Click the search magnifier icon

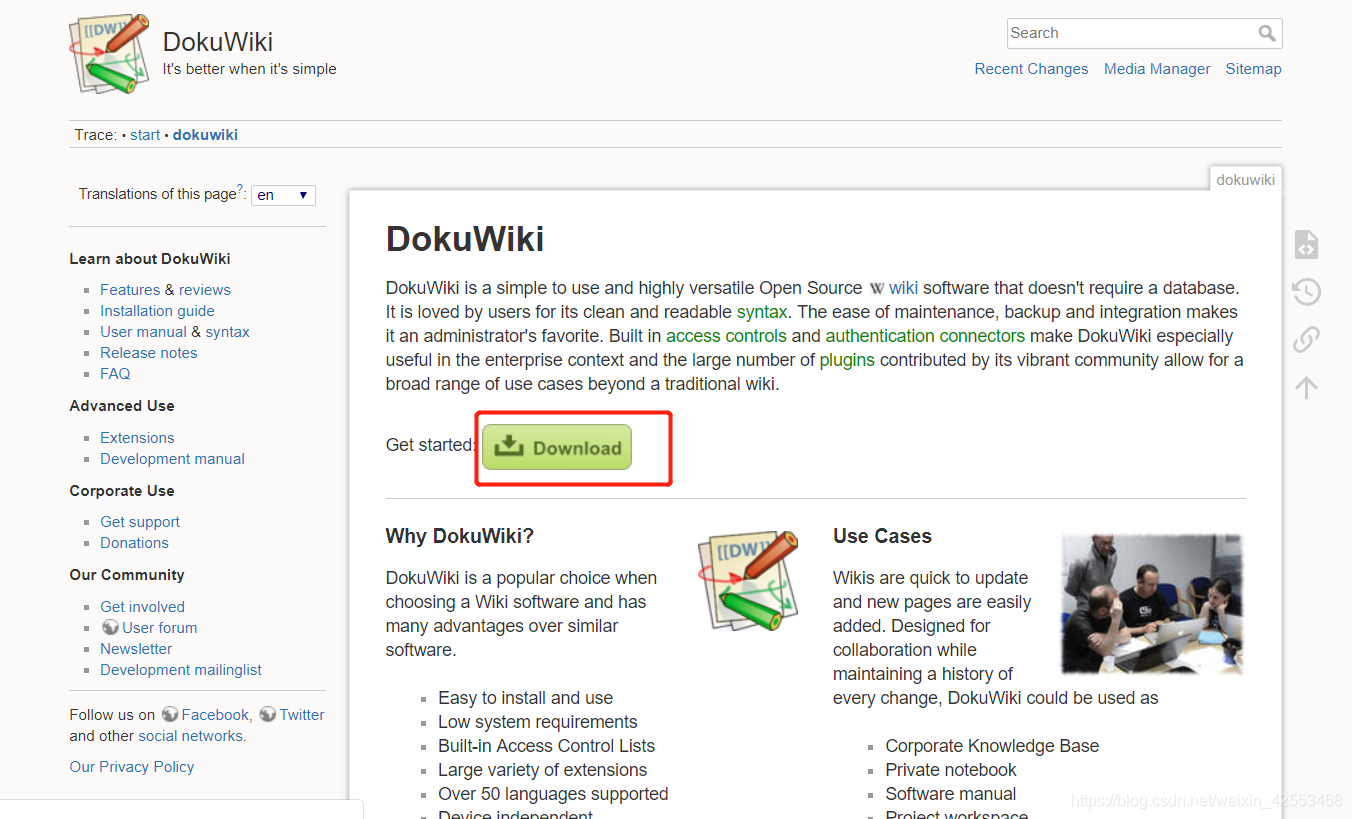click(x=1268, y=33)
